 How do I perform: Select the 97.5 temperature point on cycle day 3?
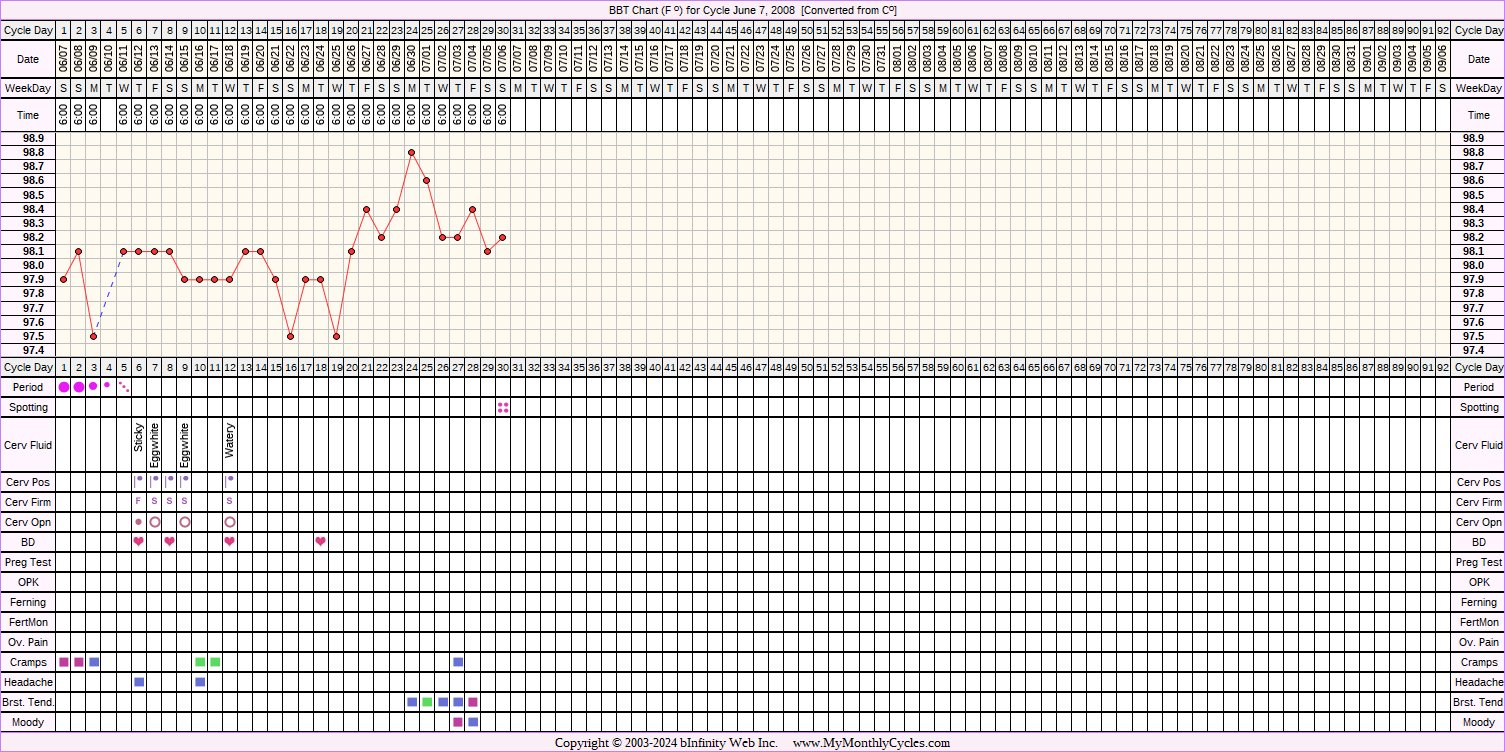point(93,336)
